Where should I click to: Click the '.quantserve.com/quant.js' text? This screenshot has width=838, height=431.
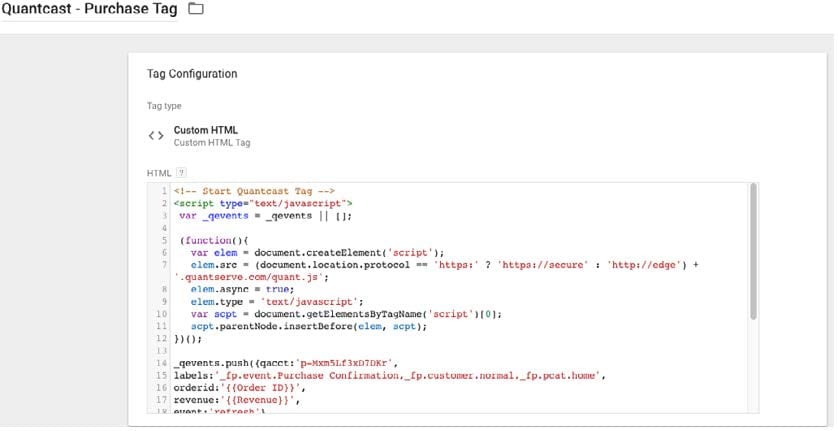pyautogui.click(x=251, y=277)
